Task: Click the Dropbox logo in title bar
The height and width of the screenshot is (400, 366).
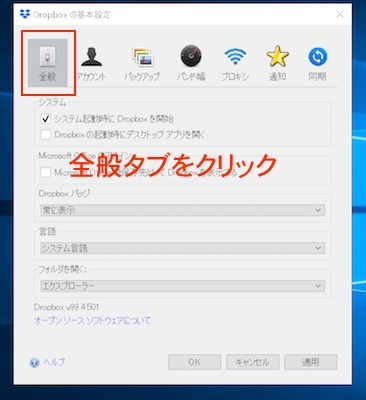Action: 25,14
